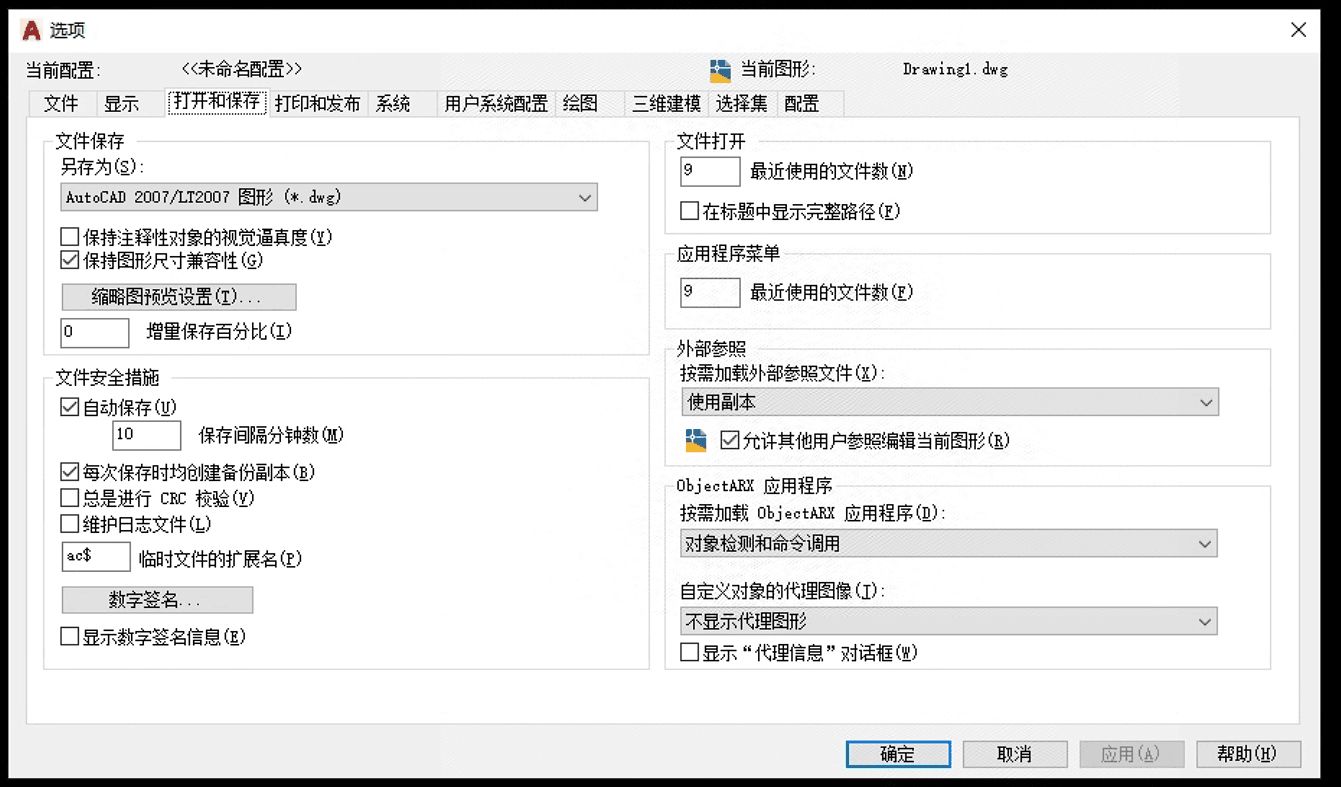
Task: Click the 数字签名 button
Action: tap(157, 600)
